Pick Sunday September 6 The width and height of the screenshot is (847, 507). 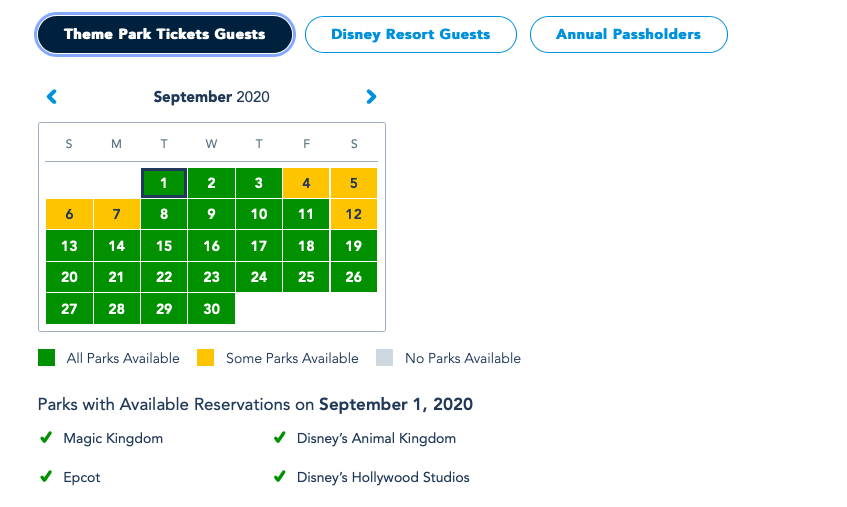tap(69, 214)
